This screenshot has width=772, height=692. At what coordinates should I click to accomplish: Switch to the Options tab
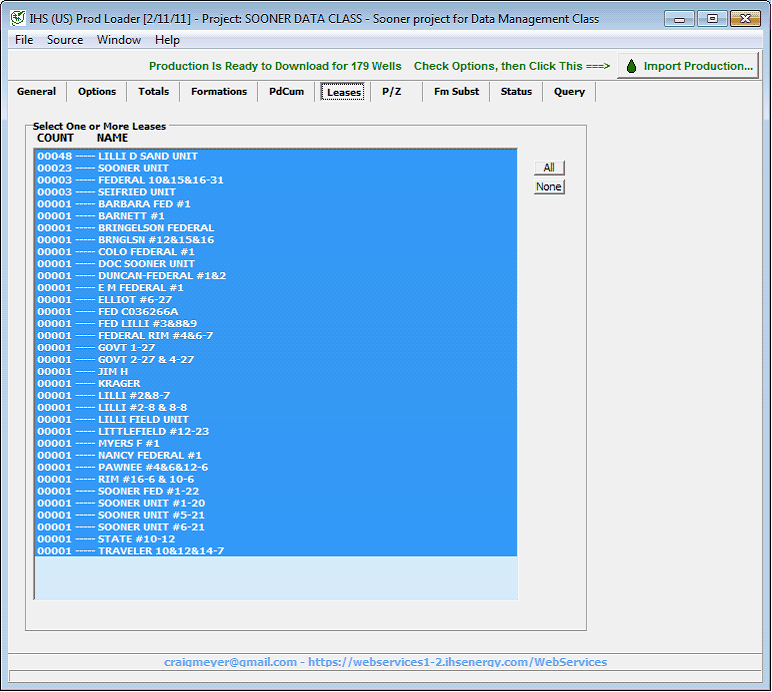(x=97, y=92)
